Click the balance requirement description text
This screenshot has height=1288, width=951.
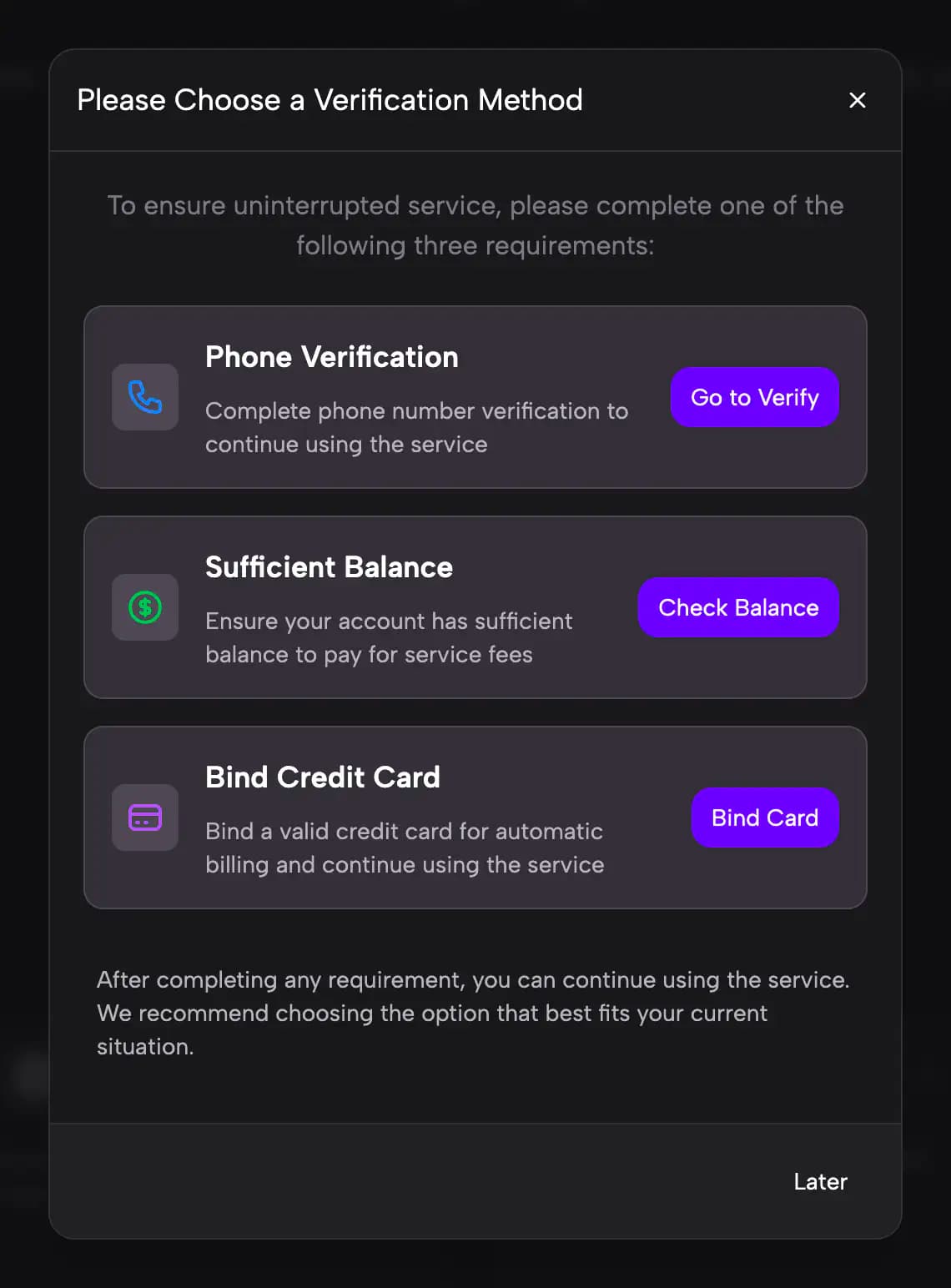point(389,637)
